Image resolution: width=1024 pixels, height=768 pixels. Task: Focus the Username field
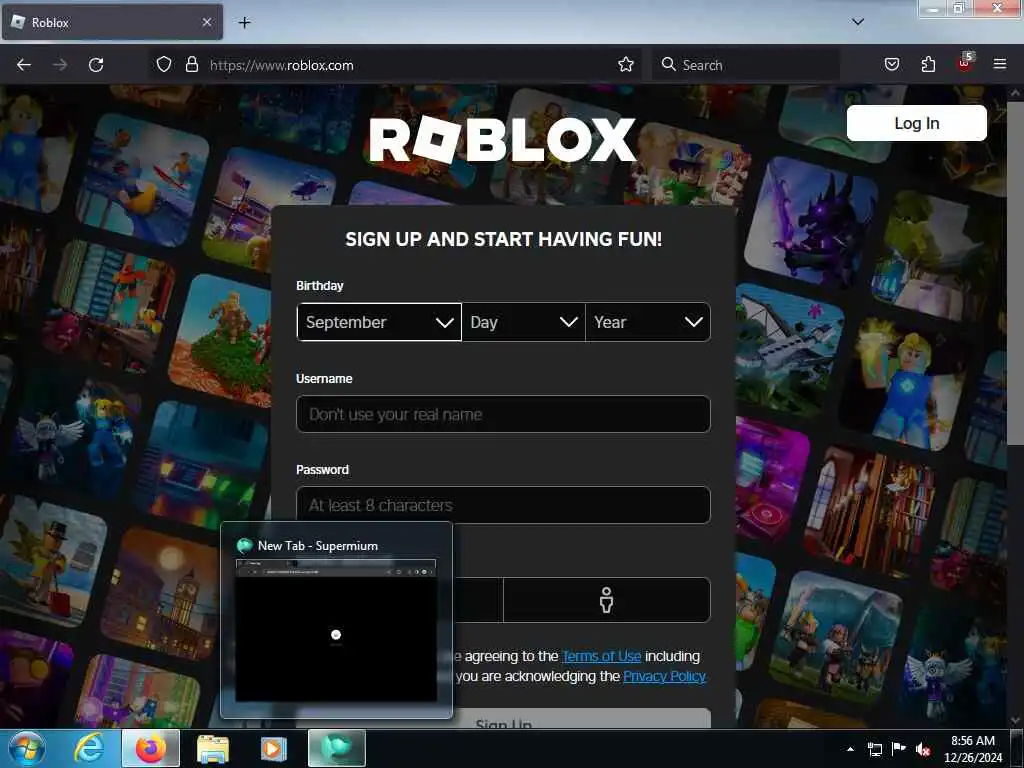(x=503, y=414)
